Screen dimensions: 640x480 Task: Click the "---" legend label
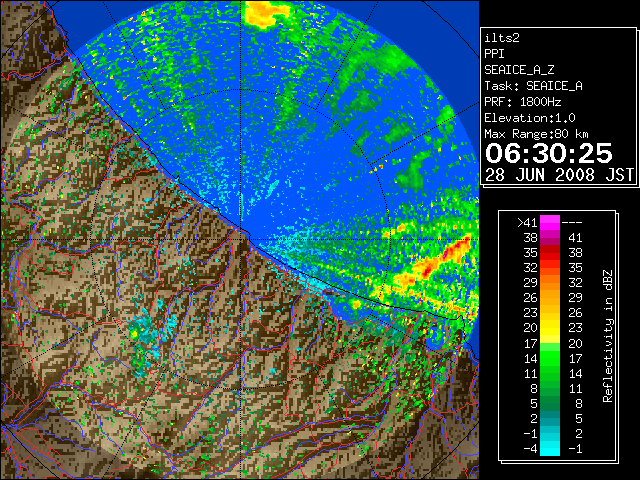[572, 222]
